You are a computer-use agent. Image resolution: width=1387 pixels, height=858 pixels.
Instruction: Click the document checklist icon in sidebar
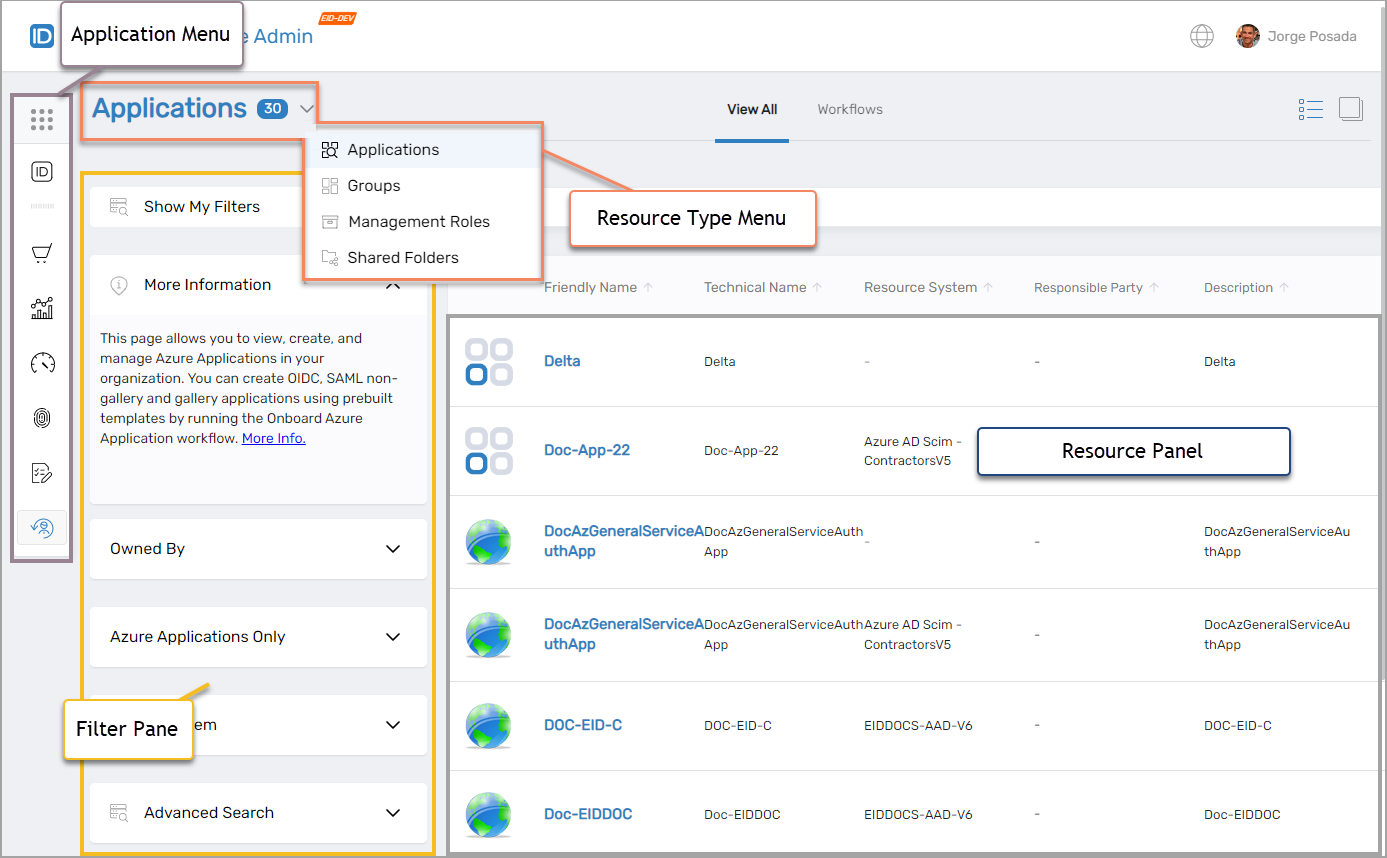41,472
